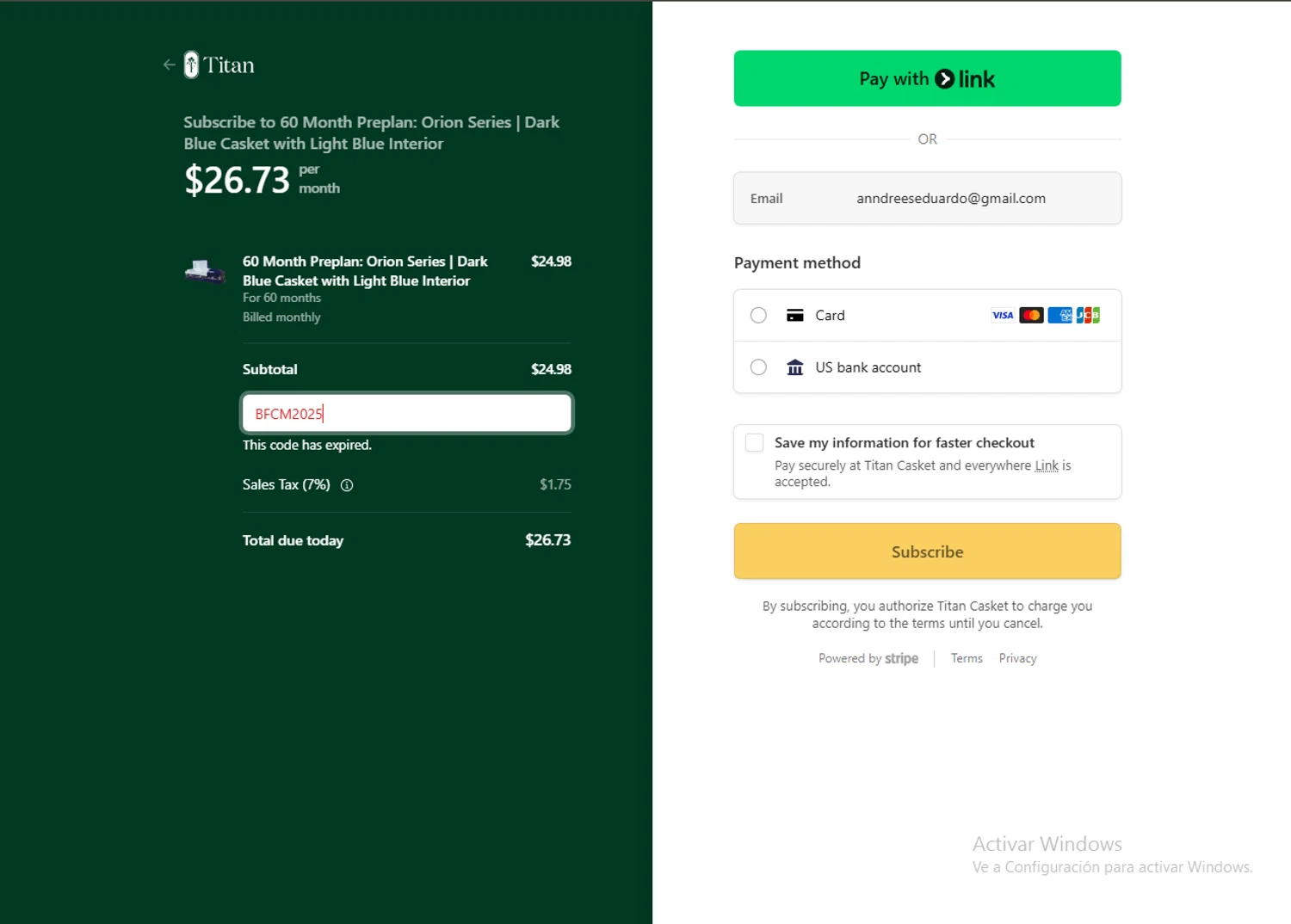Click the 'This code has expired.' message
The image size is (1291, 924).
point(307,445)
